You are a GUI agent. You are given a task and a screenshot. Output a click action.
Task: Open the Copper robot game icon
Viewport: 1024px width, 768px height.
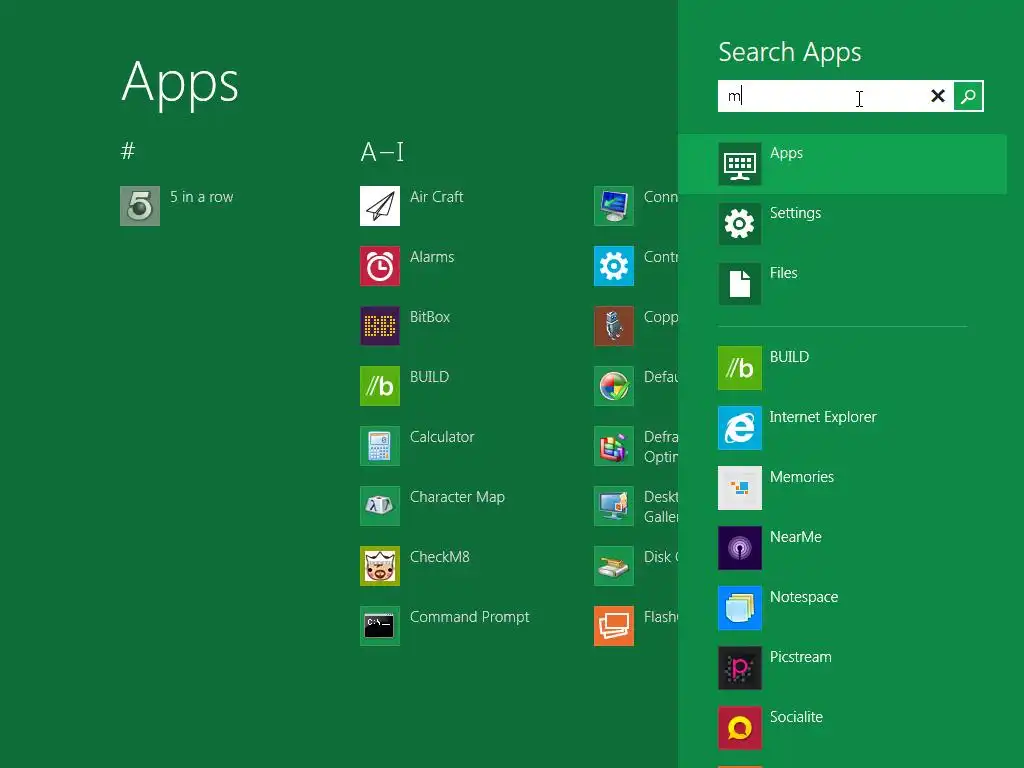click(613, 326)
